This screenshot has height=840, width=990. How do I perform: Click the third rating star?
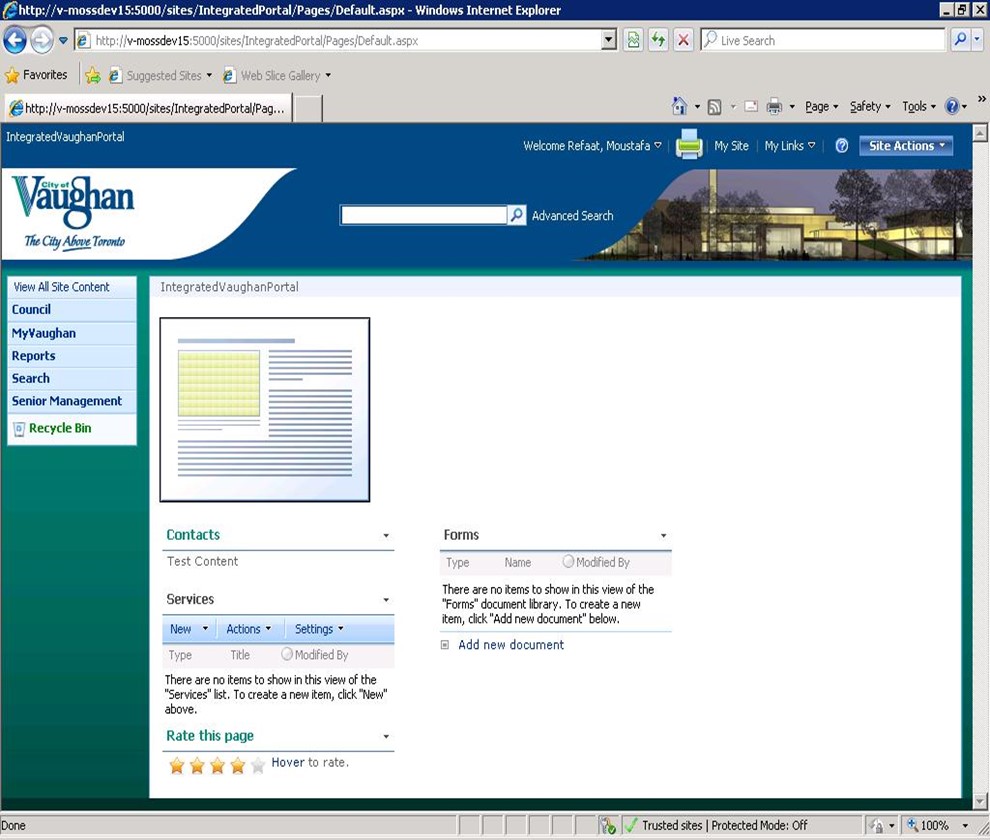(x=218, y=765)
